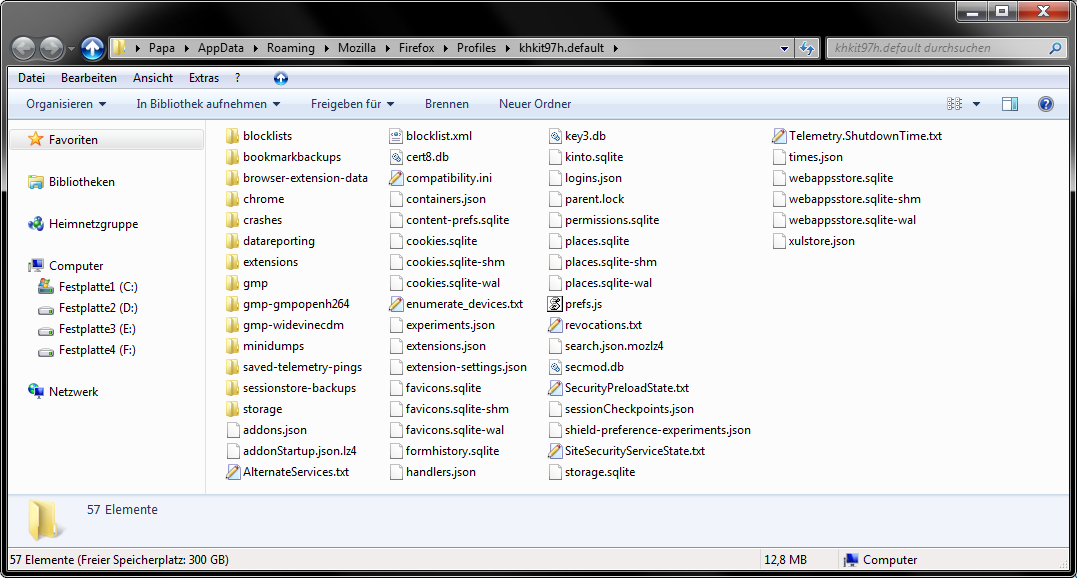The width and height of the screenshot is (1077, 578).
Task: Select the Heimnetzgruppe icon
Action: [36, 224]
